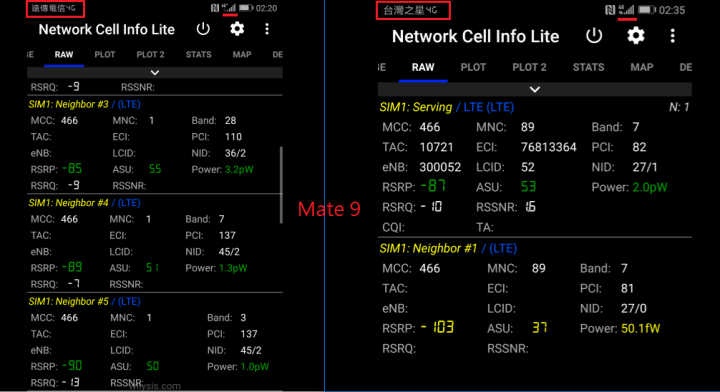Tap Network Cell Info Lite title on right
This screenshot has width=720, height=392.
point(475,36)
